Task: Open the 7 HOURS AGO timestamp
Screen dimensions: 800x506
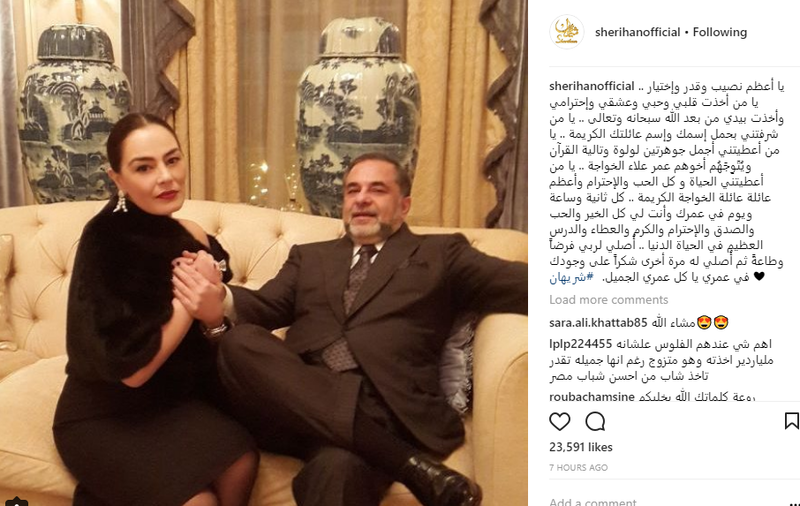Action: click(578, 468)
